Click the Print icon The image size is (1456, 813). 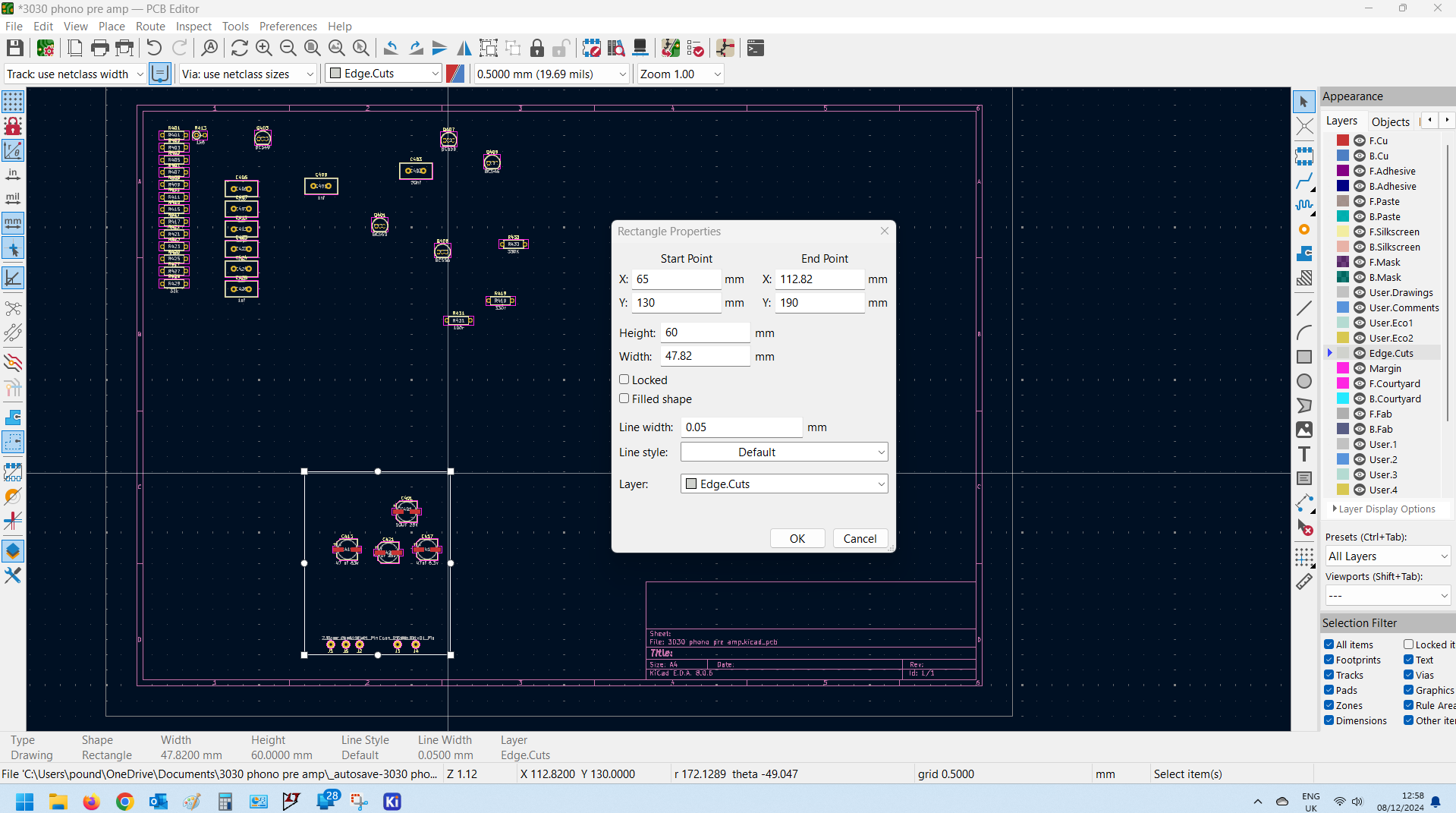point(99,49)
